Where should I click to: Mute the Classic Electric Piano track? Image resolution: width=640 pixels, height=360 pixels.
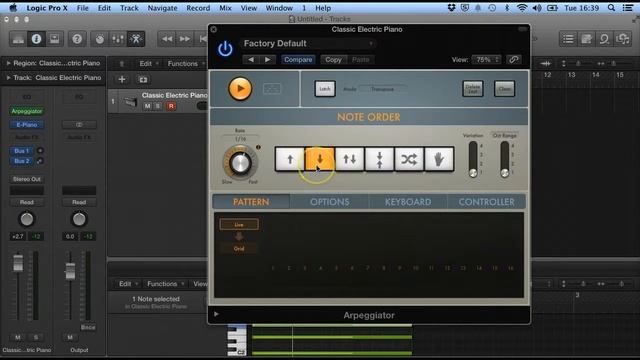click(147, 106)
